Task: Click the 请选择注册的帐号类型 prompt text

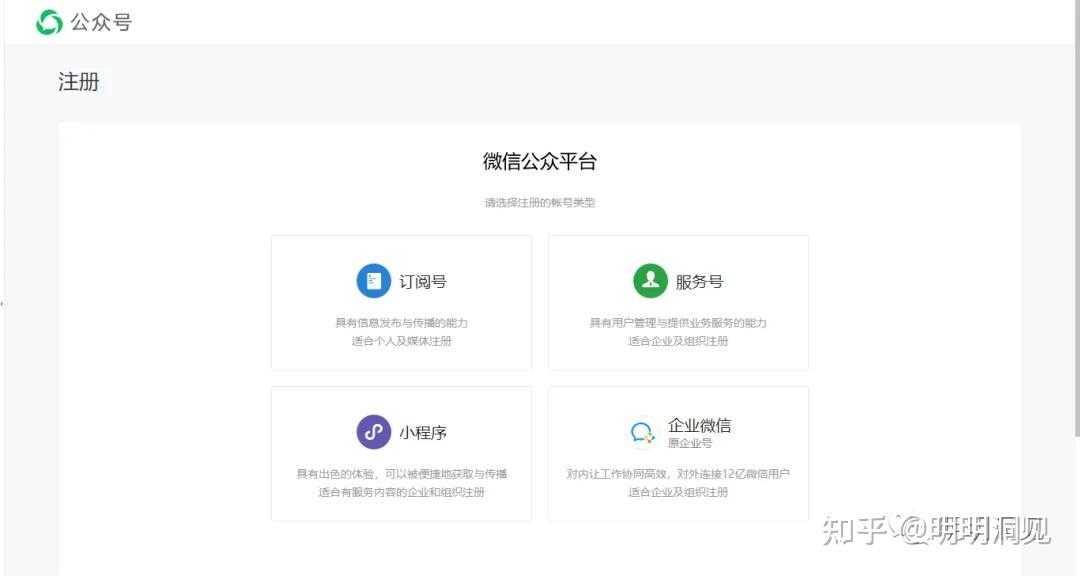Action: pyautogui.click(x=539, y=203)
